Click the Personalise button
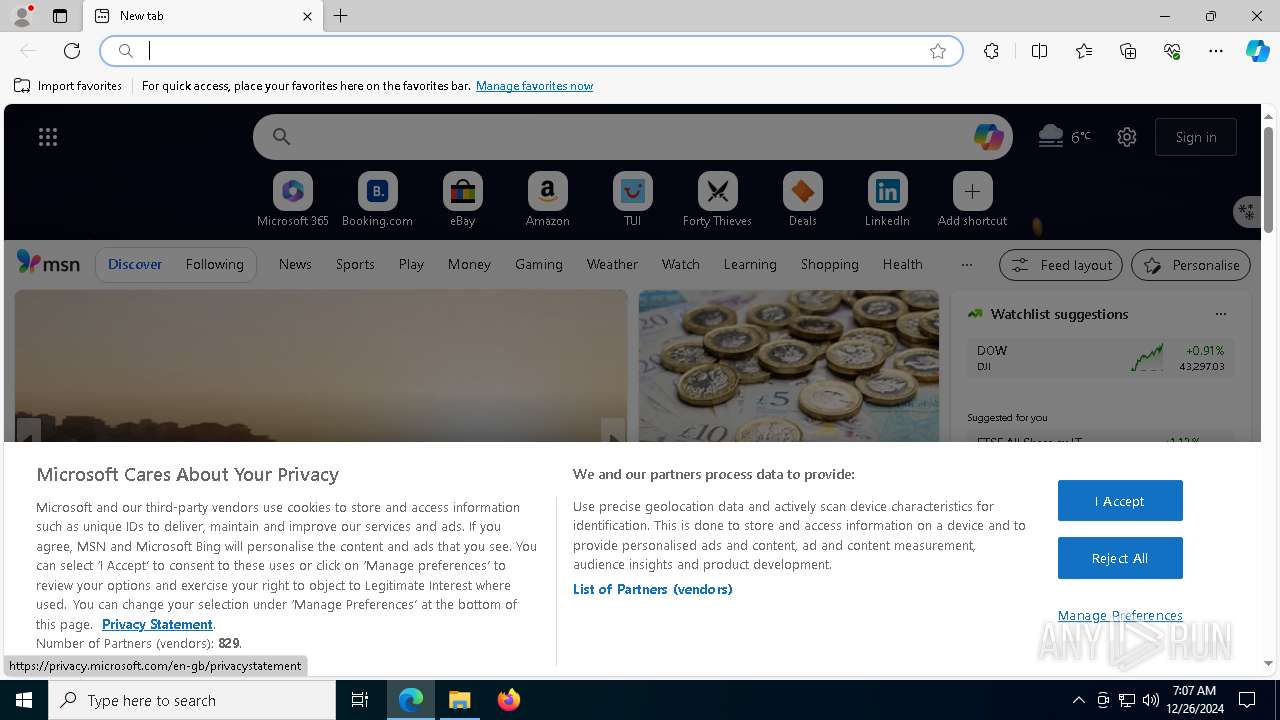This screenshot has height=720, width=1280. click(x=1191, y=265)
